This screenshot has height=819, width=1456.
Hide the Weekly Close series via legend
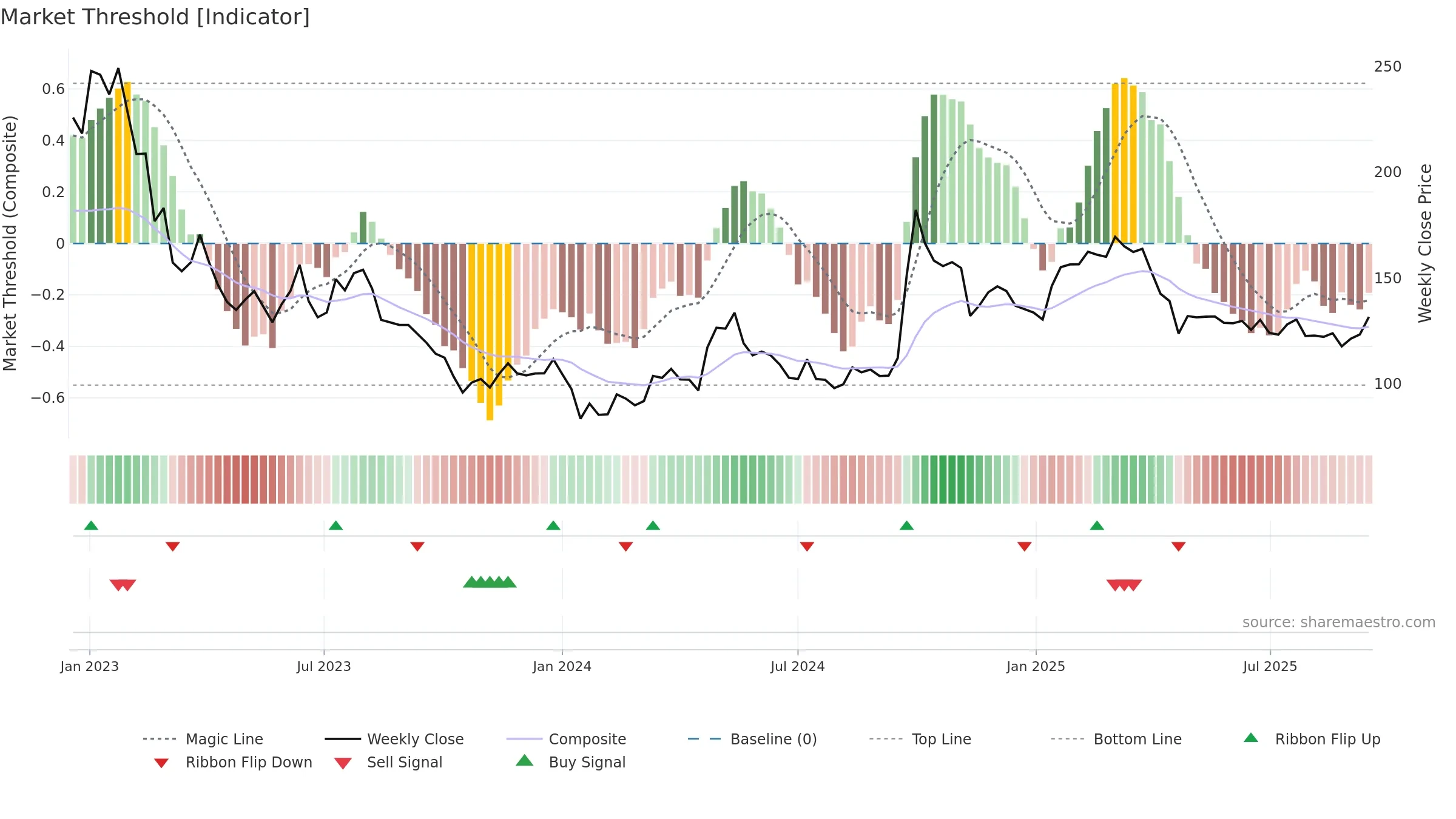click(x=394, y=739)
